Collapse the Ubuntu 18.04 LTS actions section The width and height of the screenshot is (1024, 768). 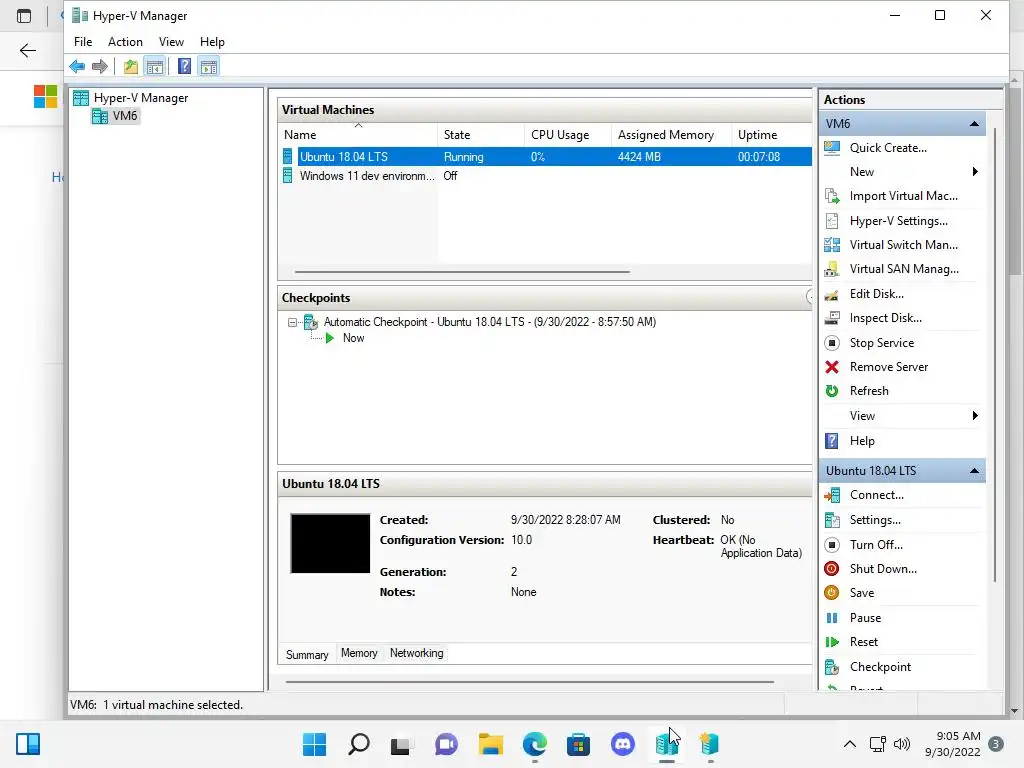tap(974, 471)
